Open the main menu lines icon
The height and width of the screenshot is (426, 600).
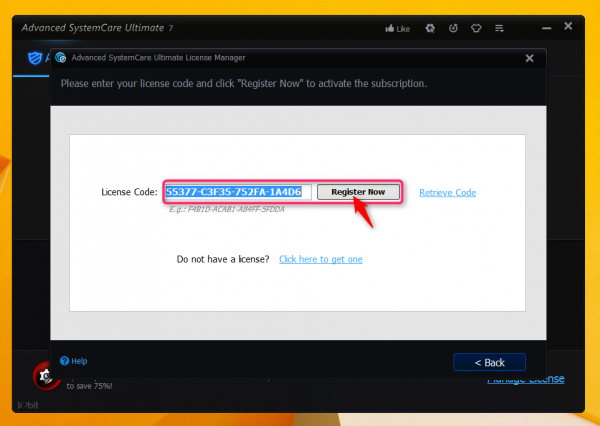pyautogui.click(x=499, y=28)
